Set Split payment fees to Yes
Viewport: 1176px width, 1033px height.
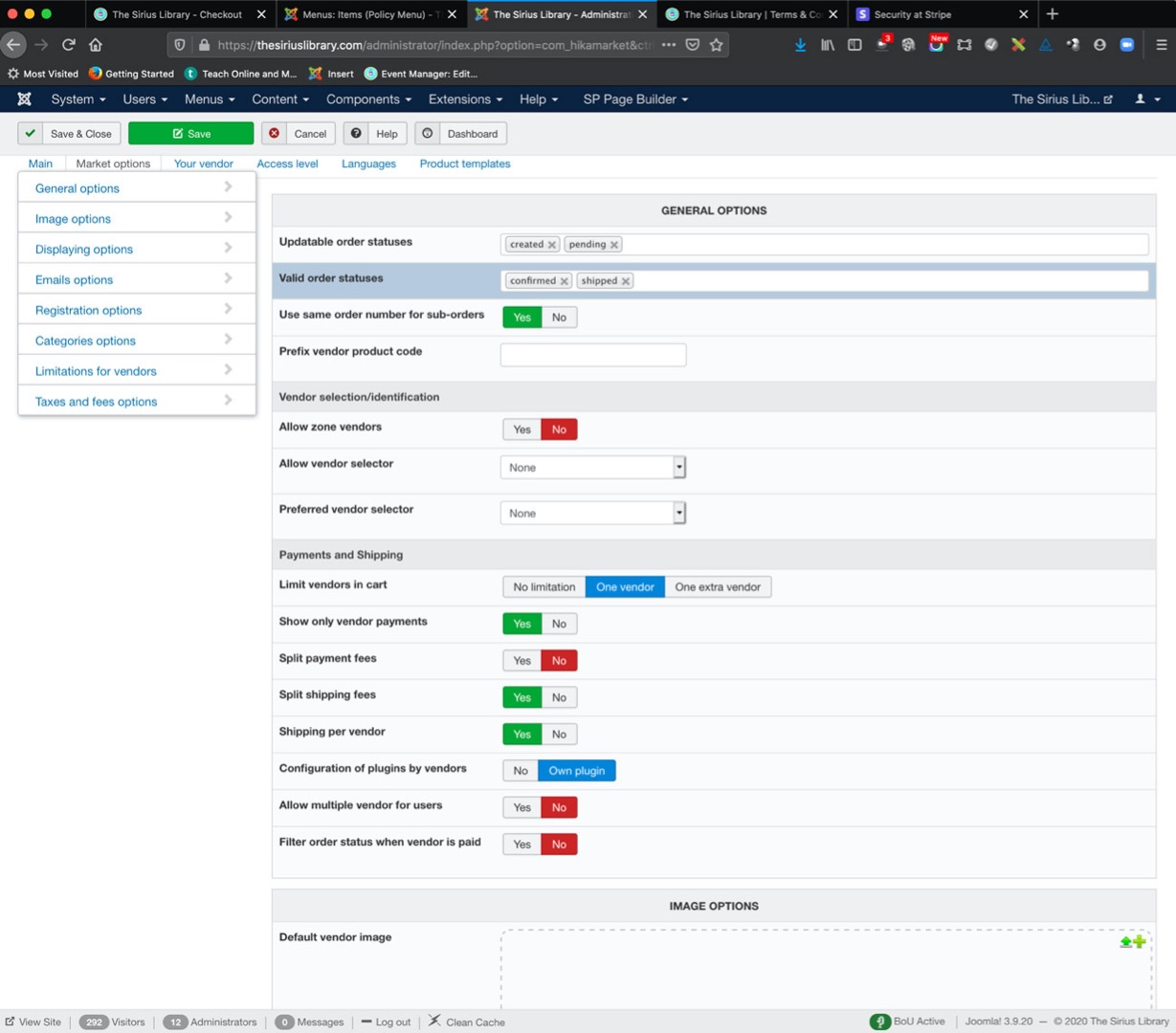click(521, 661)
